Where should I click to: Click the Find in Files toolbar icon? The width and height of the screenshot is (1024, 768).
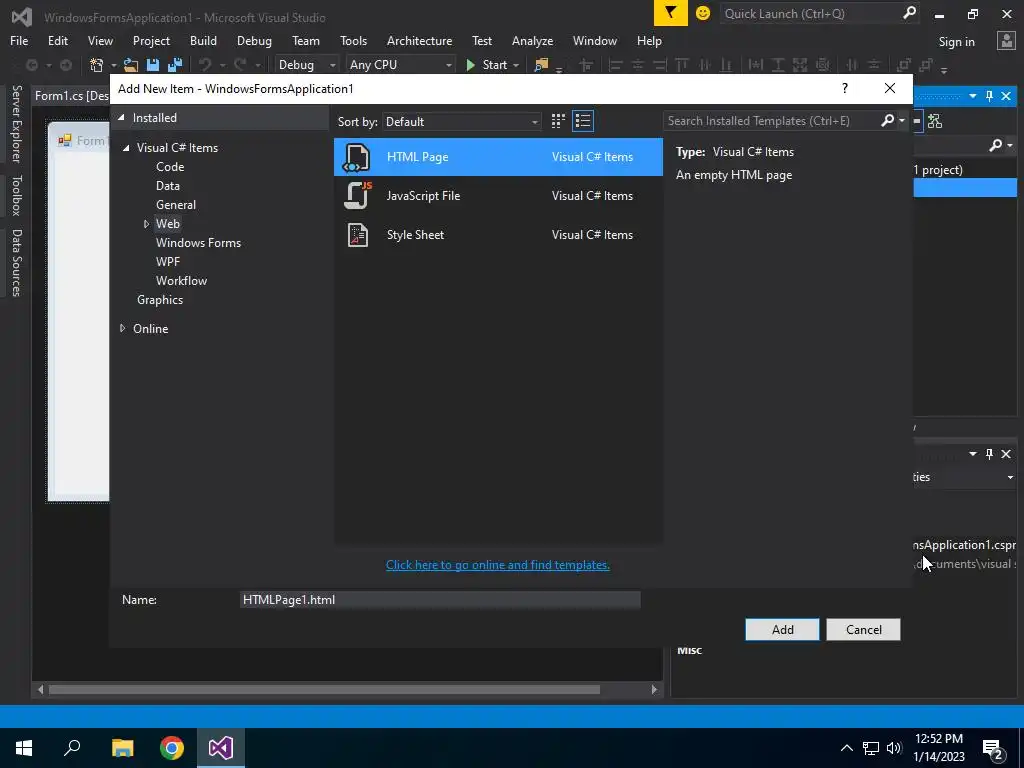[541, 65]
